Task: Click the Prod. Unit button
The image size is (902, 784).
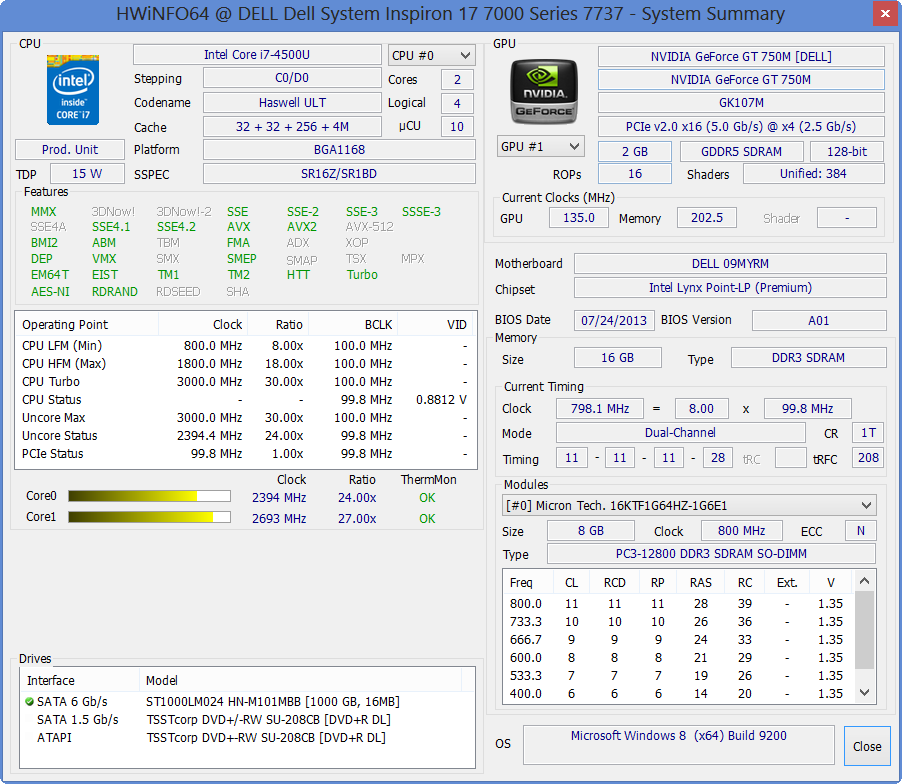Action: (x=70, y=150)
